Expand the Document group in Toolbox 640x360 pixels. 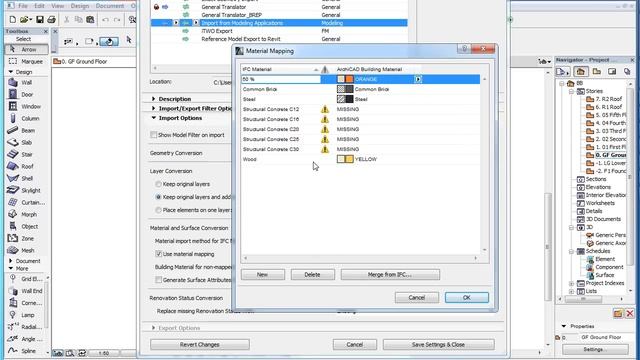[x=11, y=261]
